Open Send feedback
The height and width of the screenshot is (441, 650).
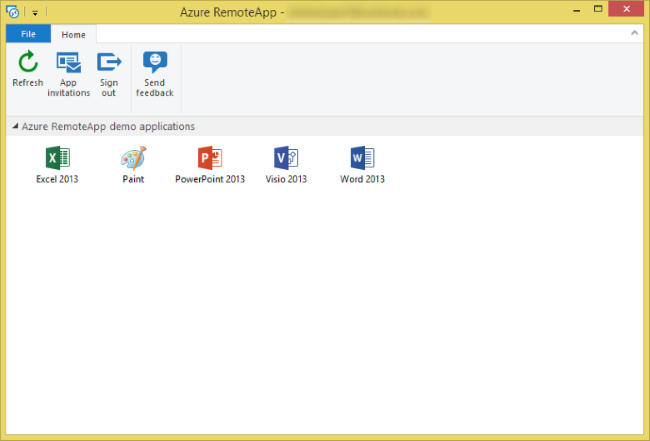click(x=155, y=74)
